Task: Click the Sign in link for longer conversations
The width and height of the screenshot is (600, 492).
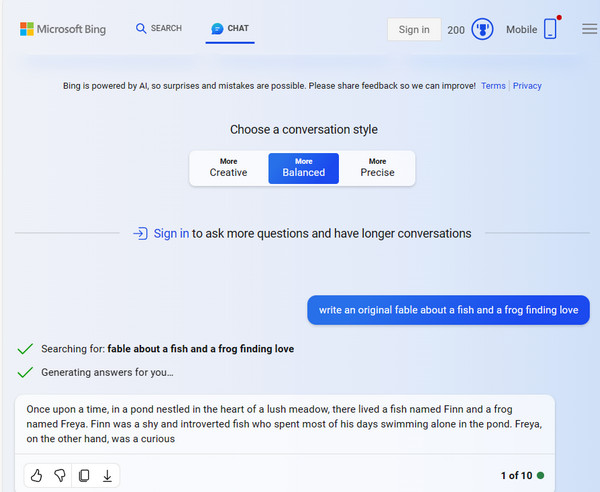Action: pos(171,233)
